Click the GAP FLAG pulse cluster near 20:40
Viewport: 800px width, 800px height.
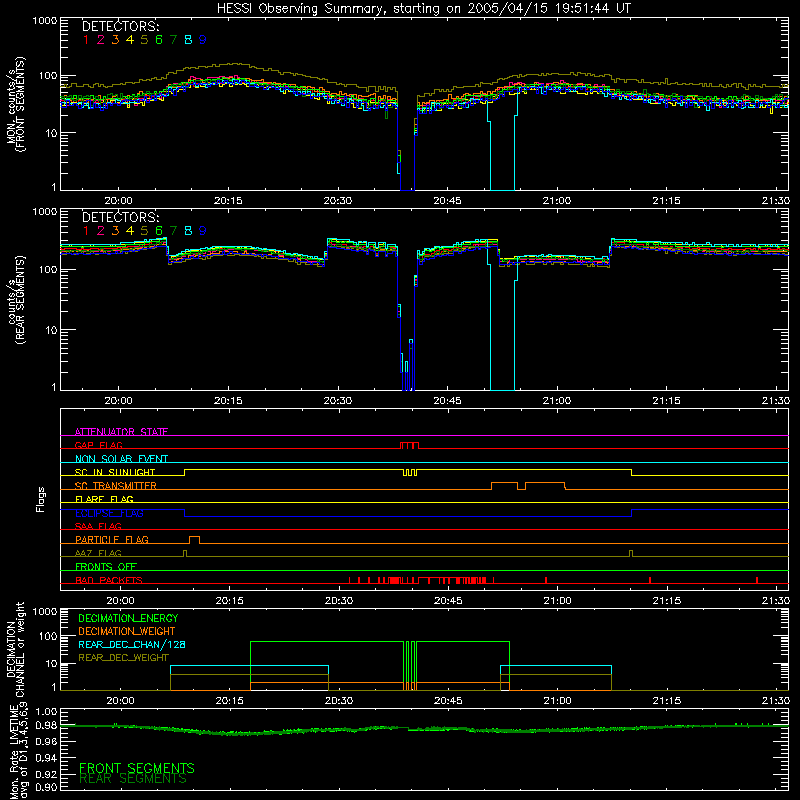[409, 445]
